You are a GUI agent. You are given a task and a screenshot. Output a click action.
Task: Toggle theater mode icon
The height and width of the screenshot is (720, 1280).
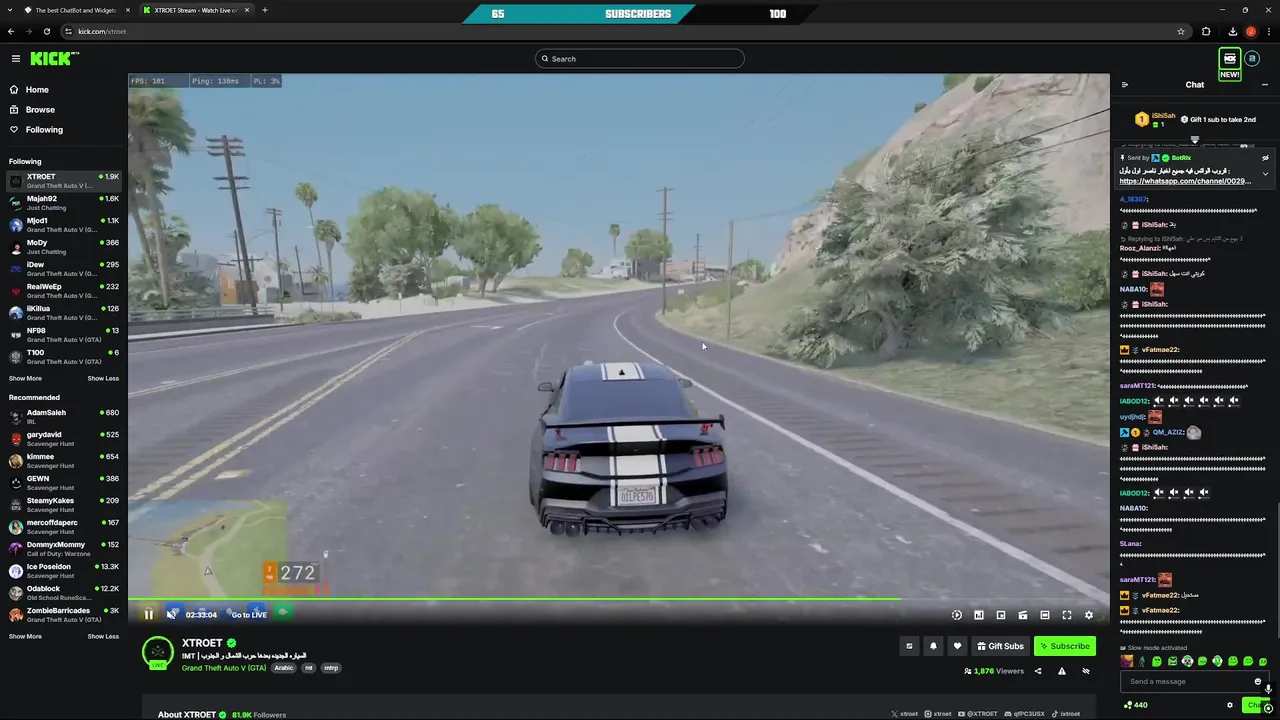(1045, 615)
